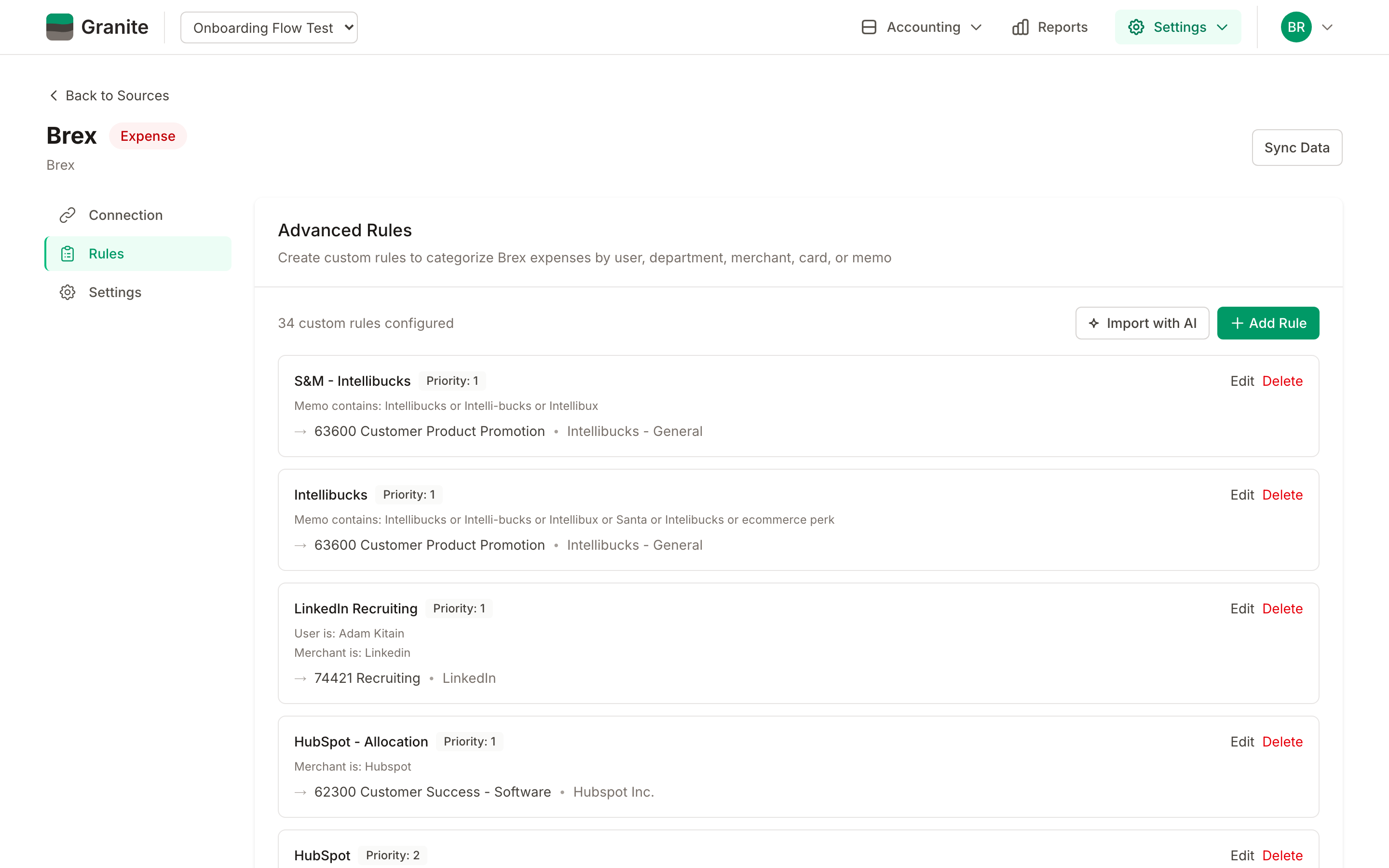Click the Granite brand name

pyautogui.click(x=115, y=27)
